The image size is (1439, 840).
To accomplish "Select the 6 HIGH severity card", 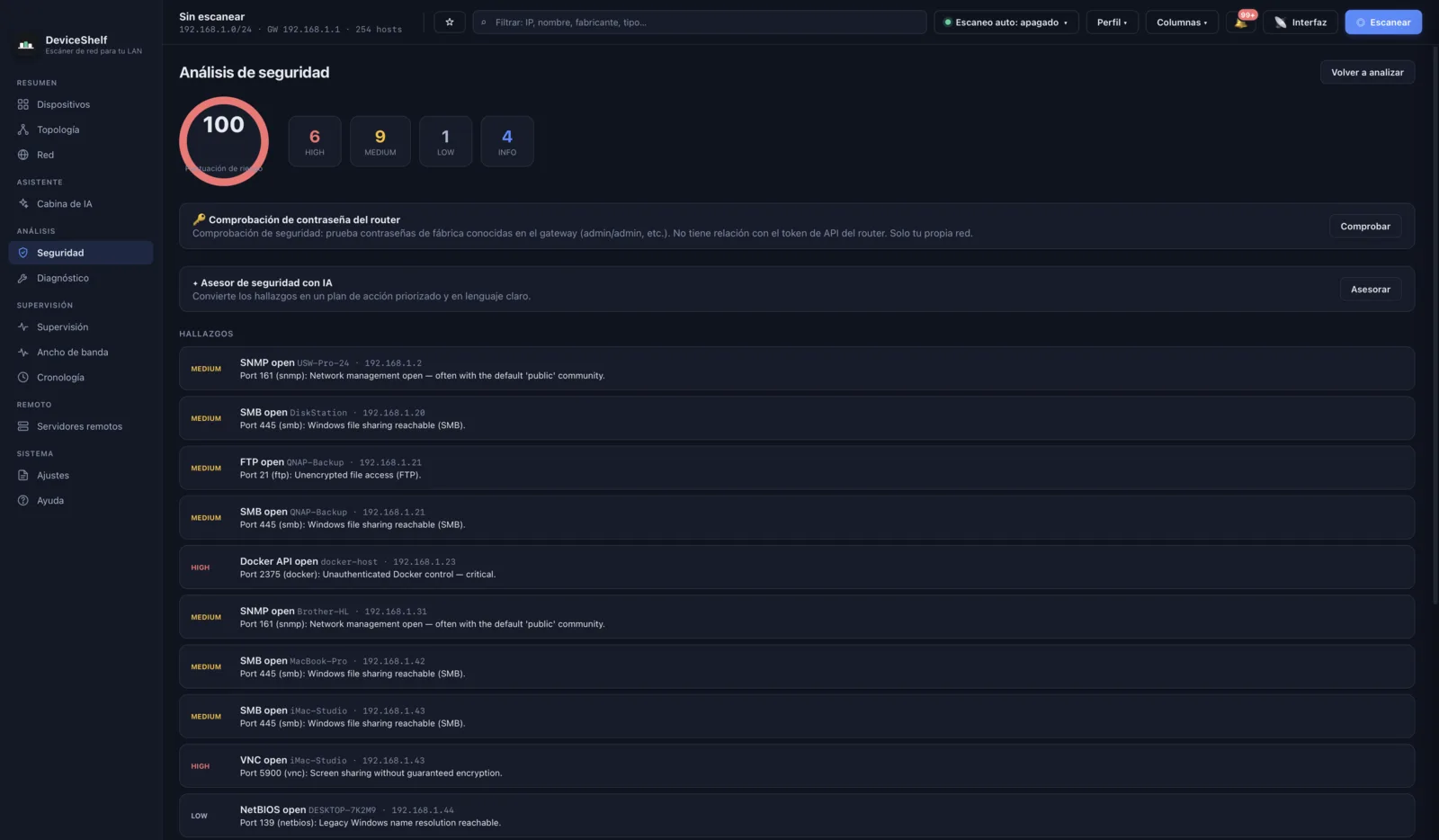I will pyautogui.click(x=315, y=141).
